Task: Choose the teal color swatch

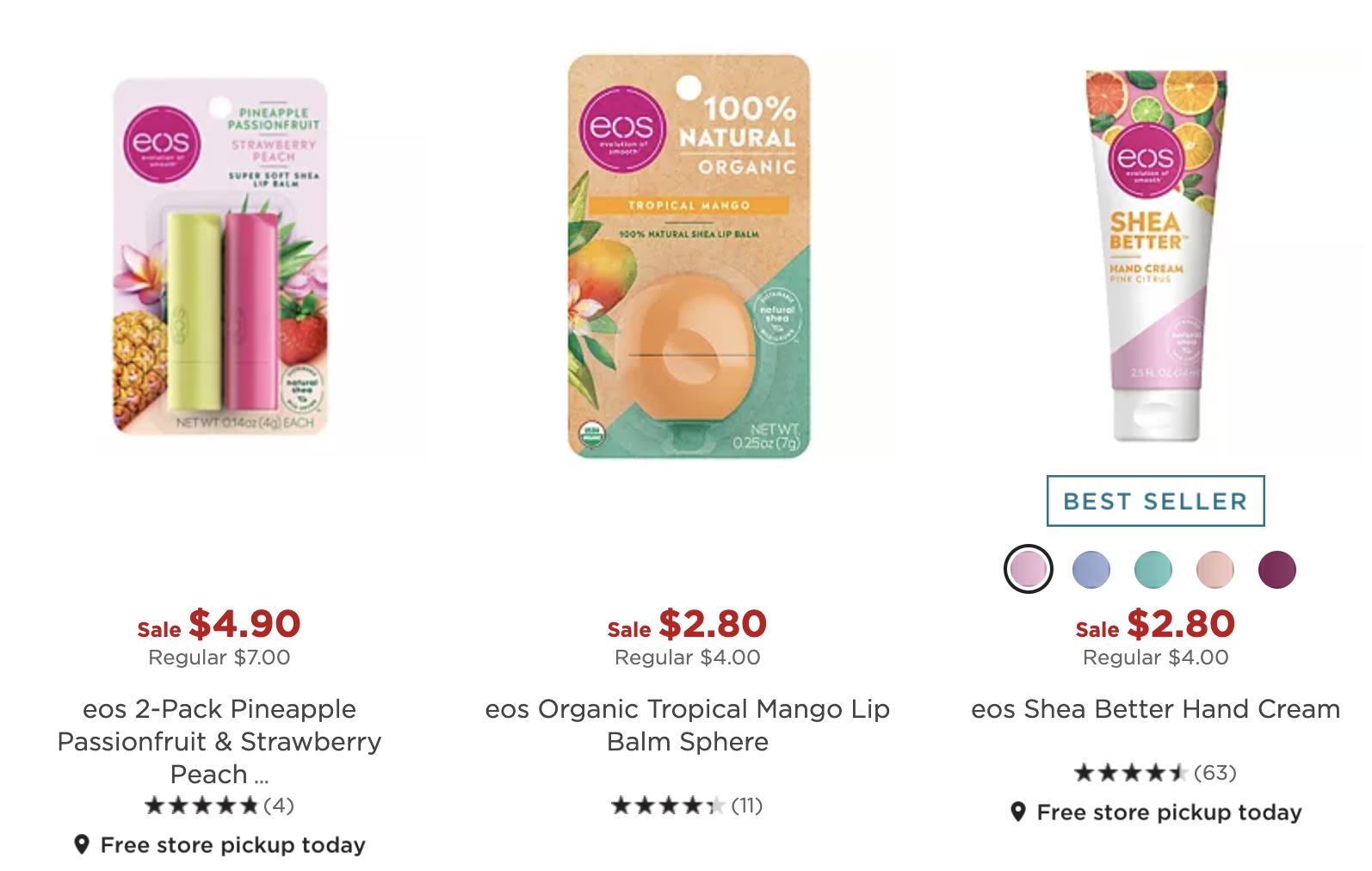Action: 1153,570
